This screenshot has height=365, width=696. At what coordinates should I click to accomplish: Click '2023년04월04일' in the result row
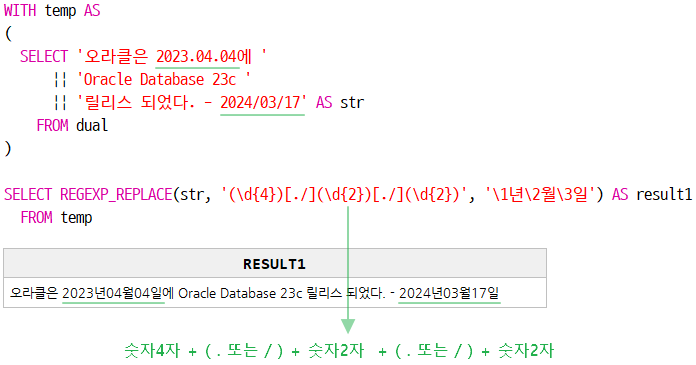[113, 293]
